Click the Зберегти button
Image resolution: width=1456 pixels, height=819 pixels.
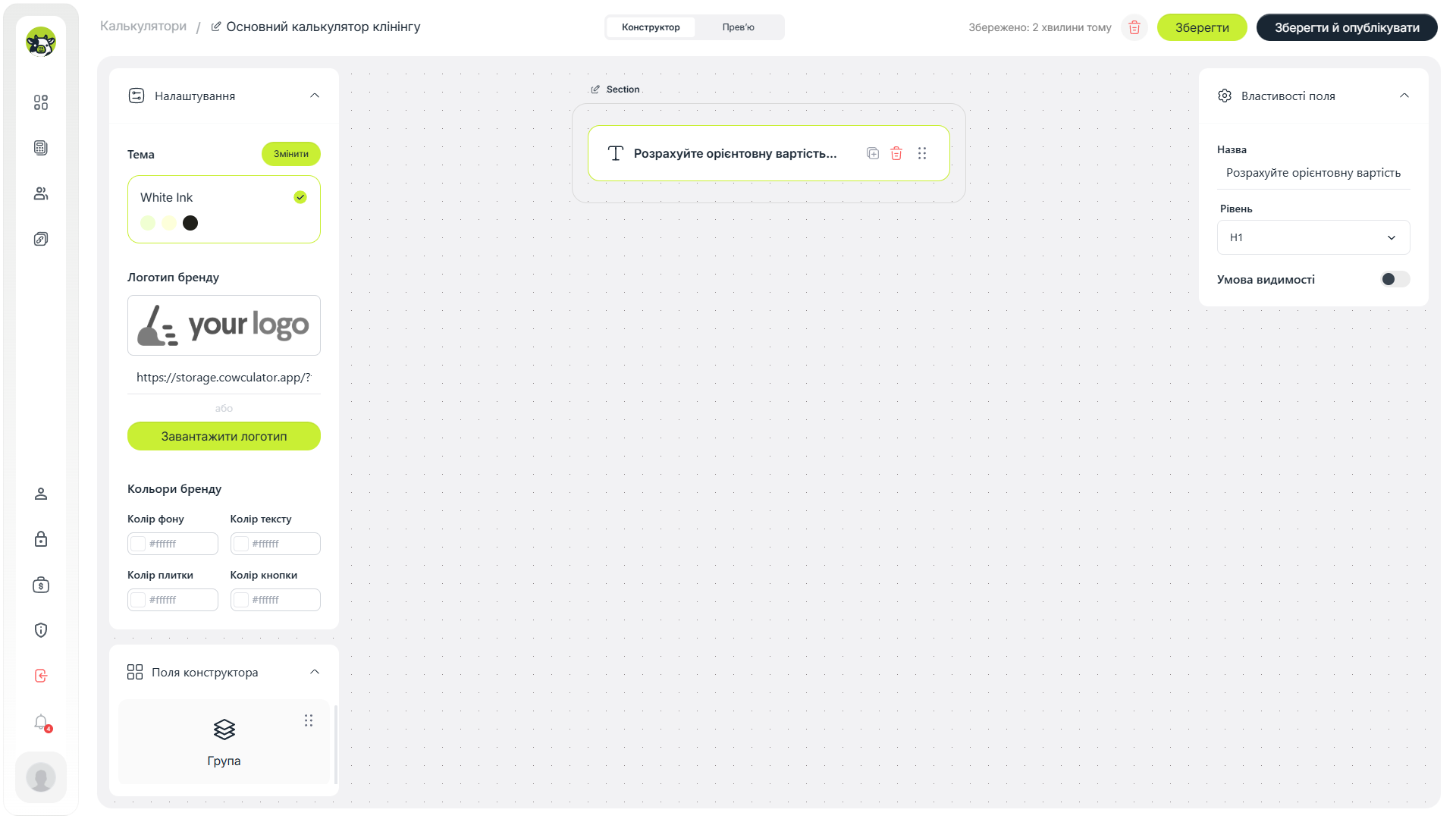[1202, 27]
